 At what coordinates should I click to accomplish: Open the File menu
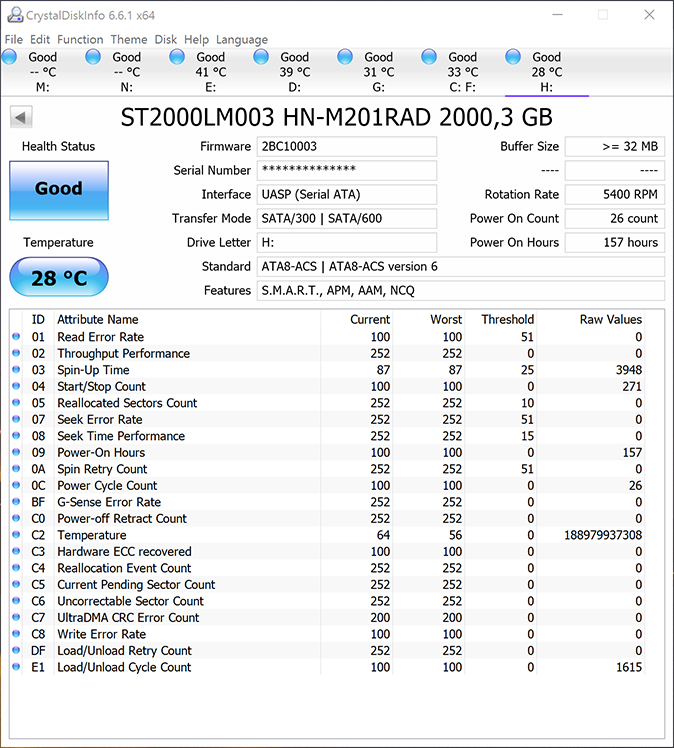14,40
